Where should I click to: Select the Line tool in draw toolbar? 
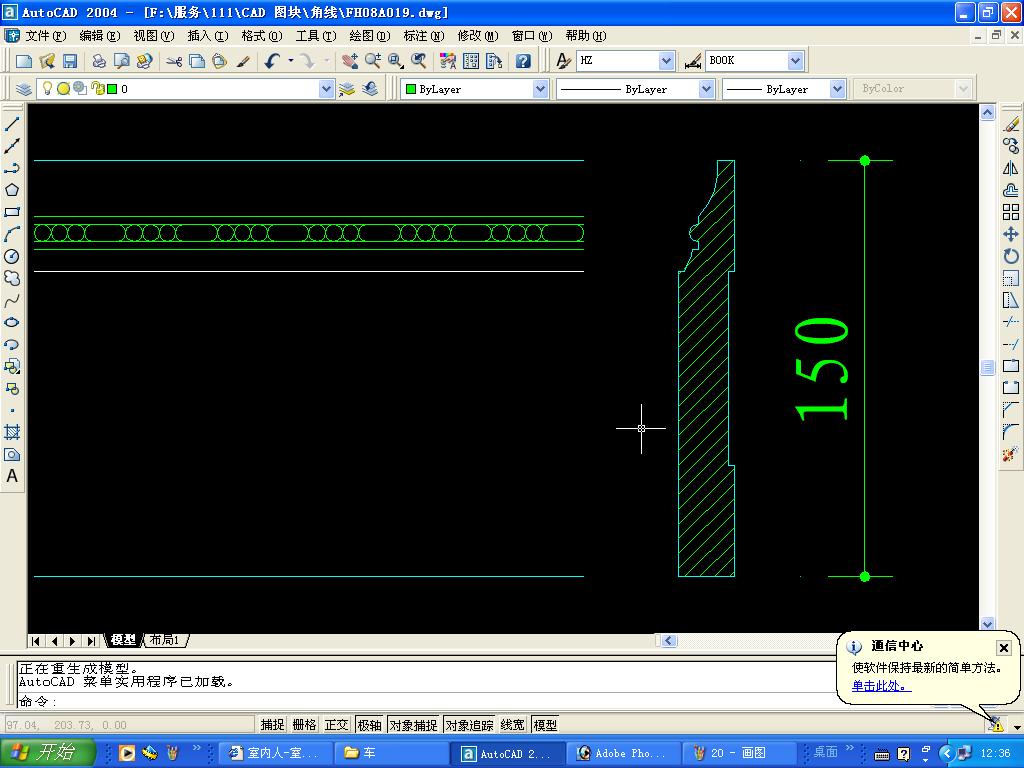pos(12,124)
